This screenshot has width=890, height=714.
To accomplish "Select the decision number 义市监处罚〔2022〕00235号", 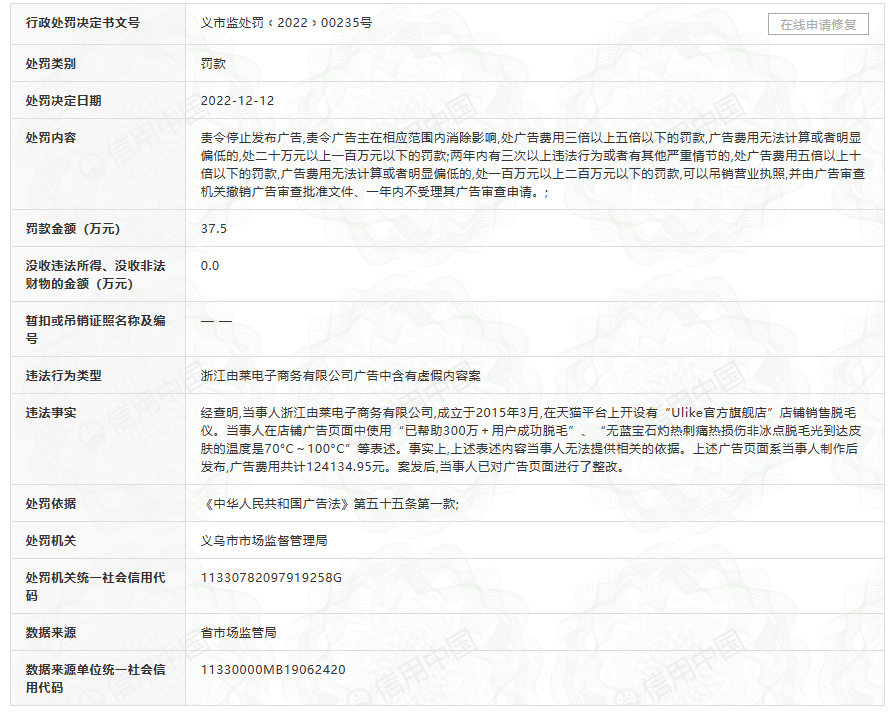I will click(287, 23).
